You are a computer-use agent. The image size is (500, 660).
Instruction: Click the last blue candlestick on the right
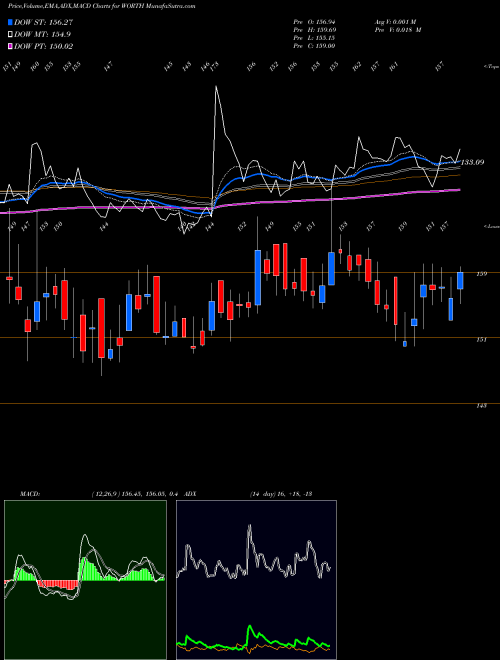click(x=460, y=281)
